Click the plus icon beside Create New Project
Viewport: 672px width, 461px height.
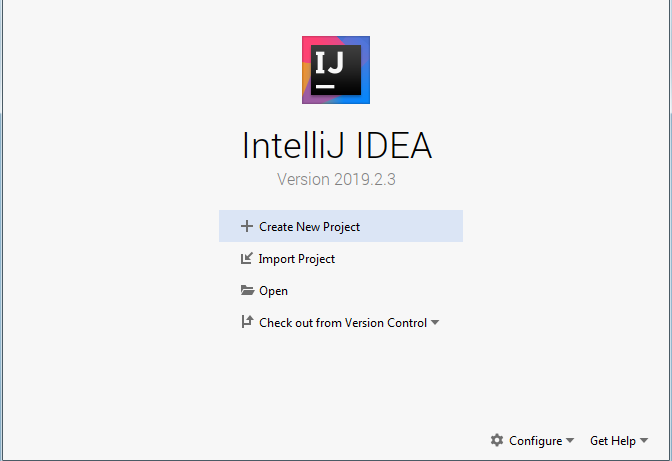tap(247, 226)
